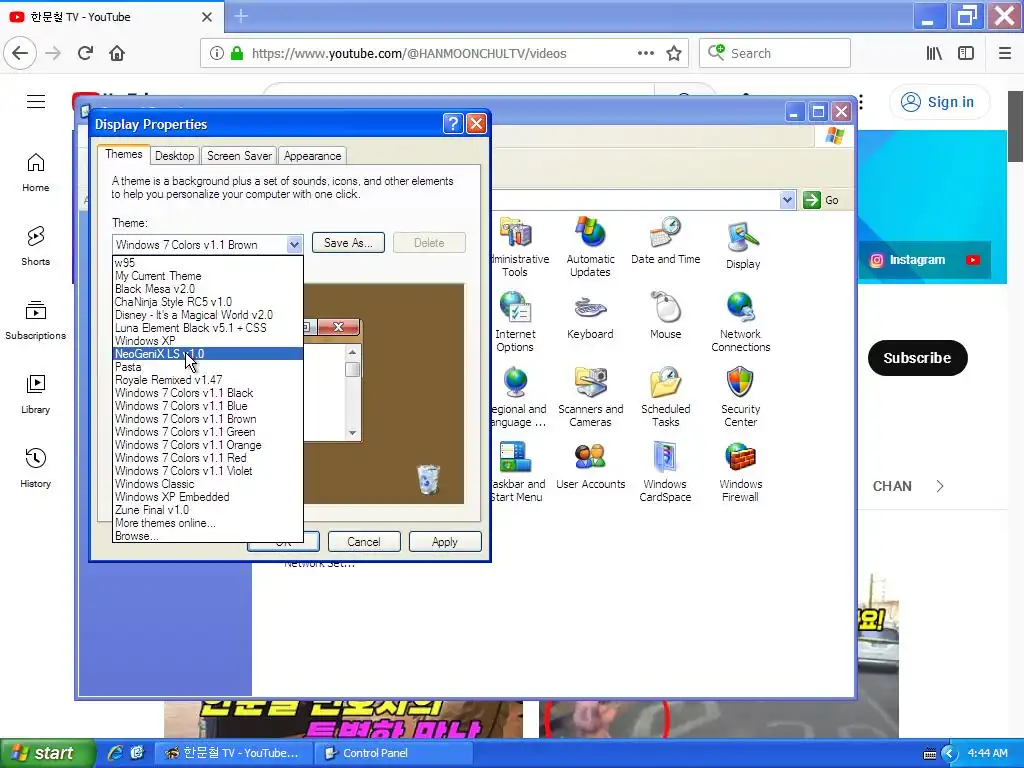
Task: Open the Display icon in Control Panel
Action: tap(743, 245)
